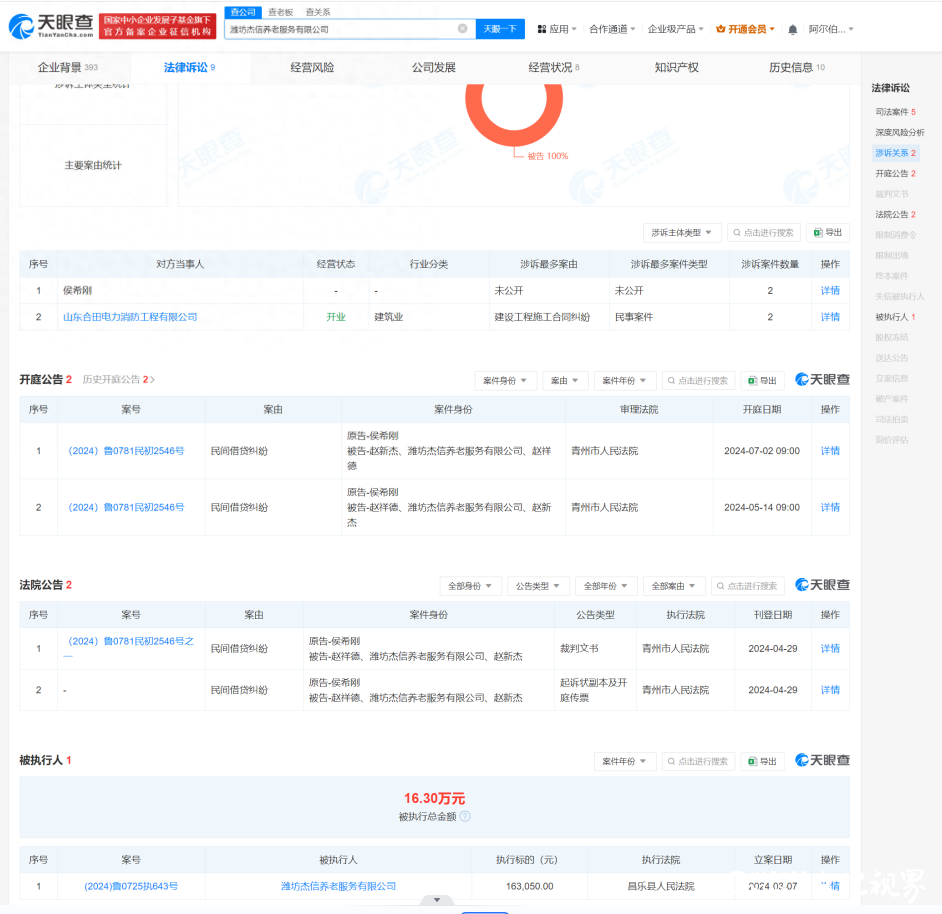This screenshot has width=942, height=914.
Task: Export the 开庭公告 table via 导出
Action: click(762, 380)
